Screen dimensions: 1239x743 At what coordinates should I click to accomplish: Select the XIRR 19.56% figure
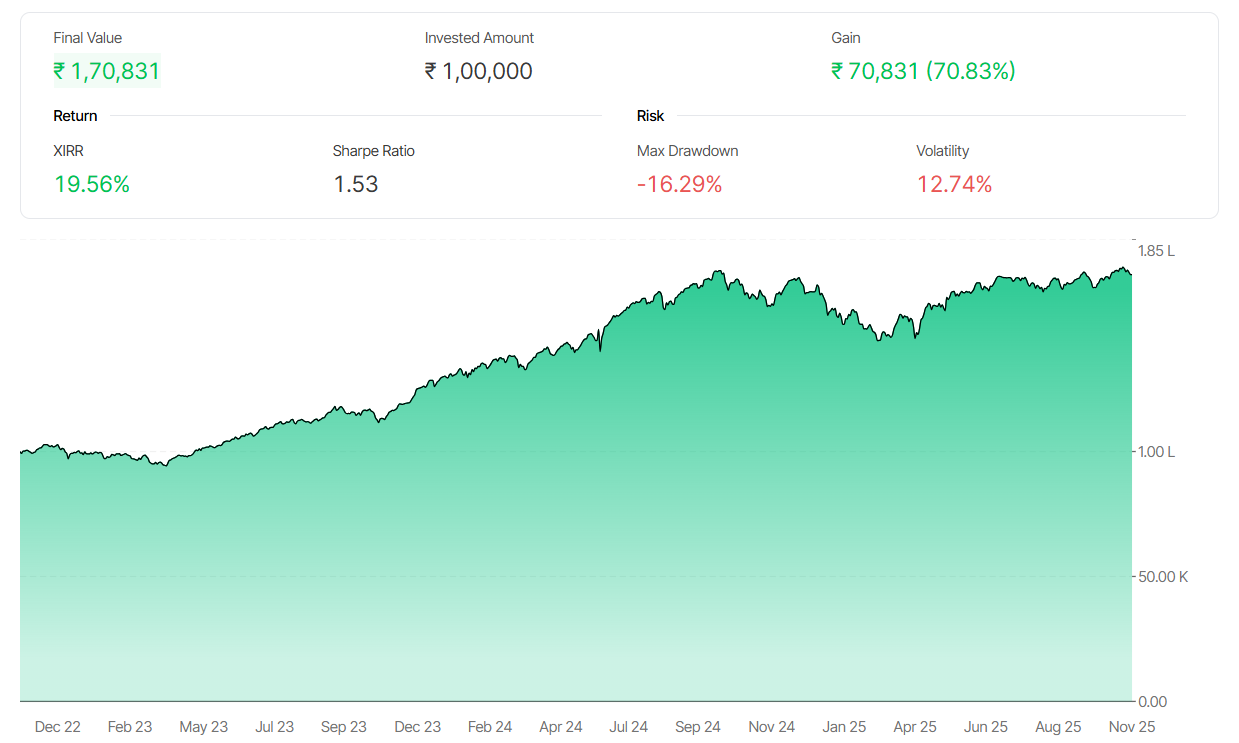[92, 184]
